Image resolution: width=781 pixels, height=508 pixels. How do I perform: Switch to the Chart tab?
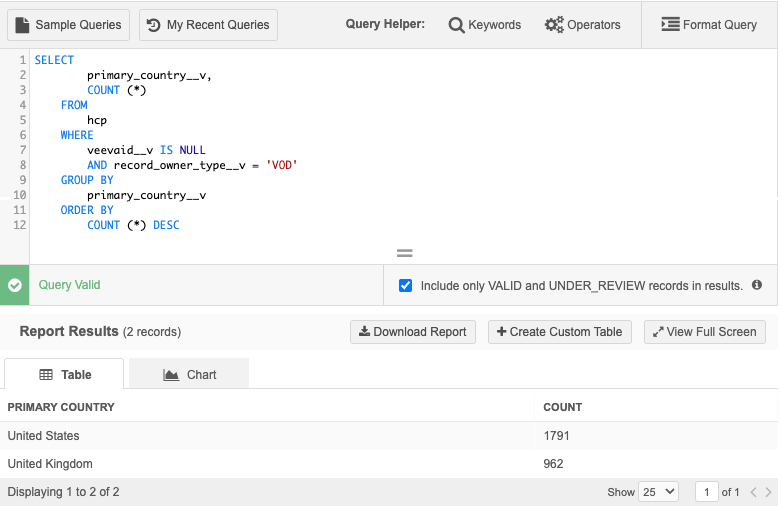tap(189, 374)
